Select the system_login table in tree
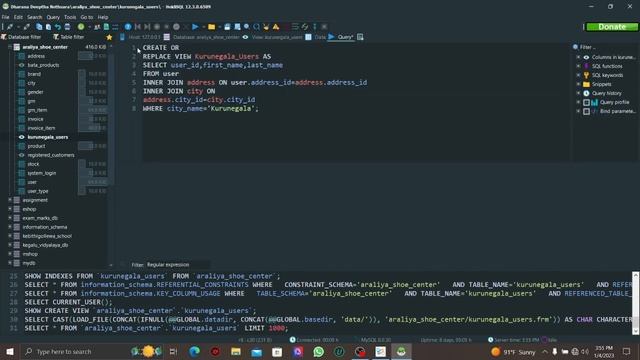The height and width of the screenshot is (360, 640). (x=42, y=173)
